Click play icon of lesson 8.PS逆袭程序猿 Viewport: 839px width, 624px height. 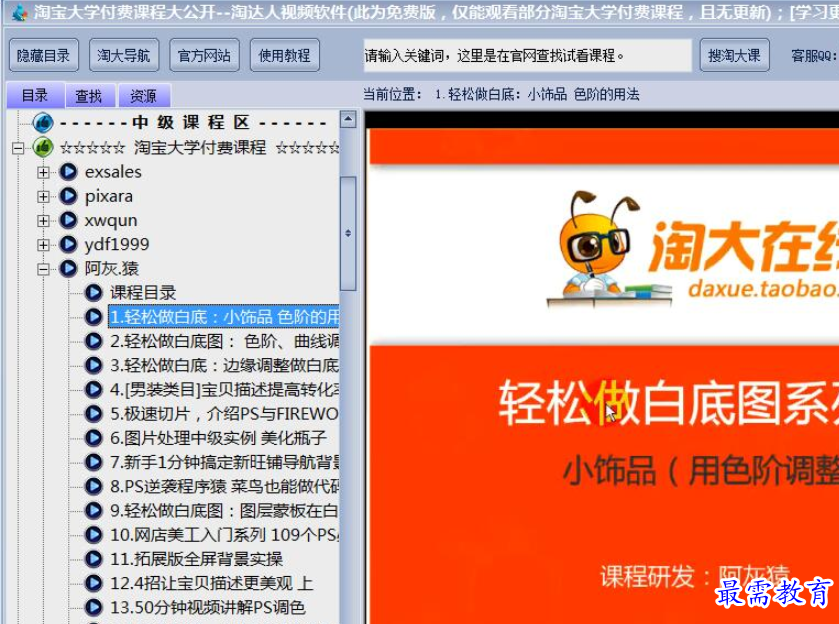click(93, 486)
